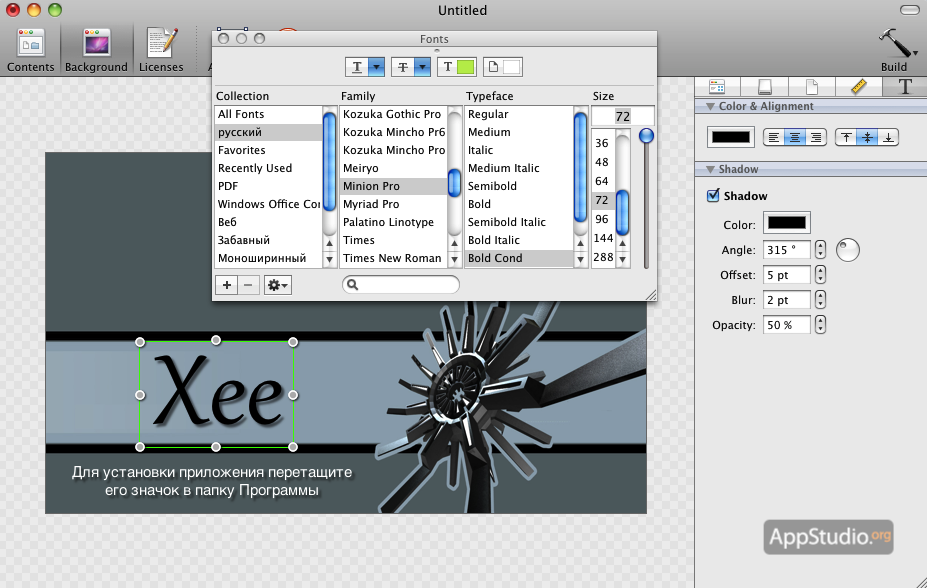Align text to bottom vertically
The height and width of the screenshot is (588, 927).
coord(888,138)
